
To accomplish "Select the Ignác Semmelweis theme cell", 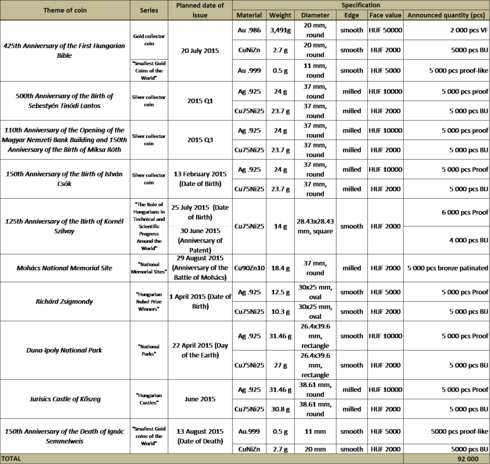I will click(x=65, y=436).
